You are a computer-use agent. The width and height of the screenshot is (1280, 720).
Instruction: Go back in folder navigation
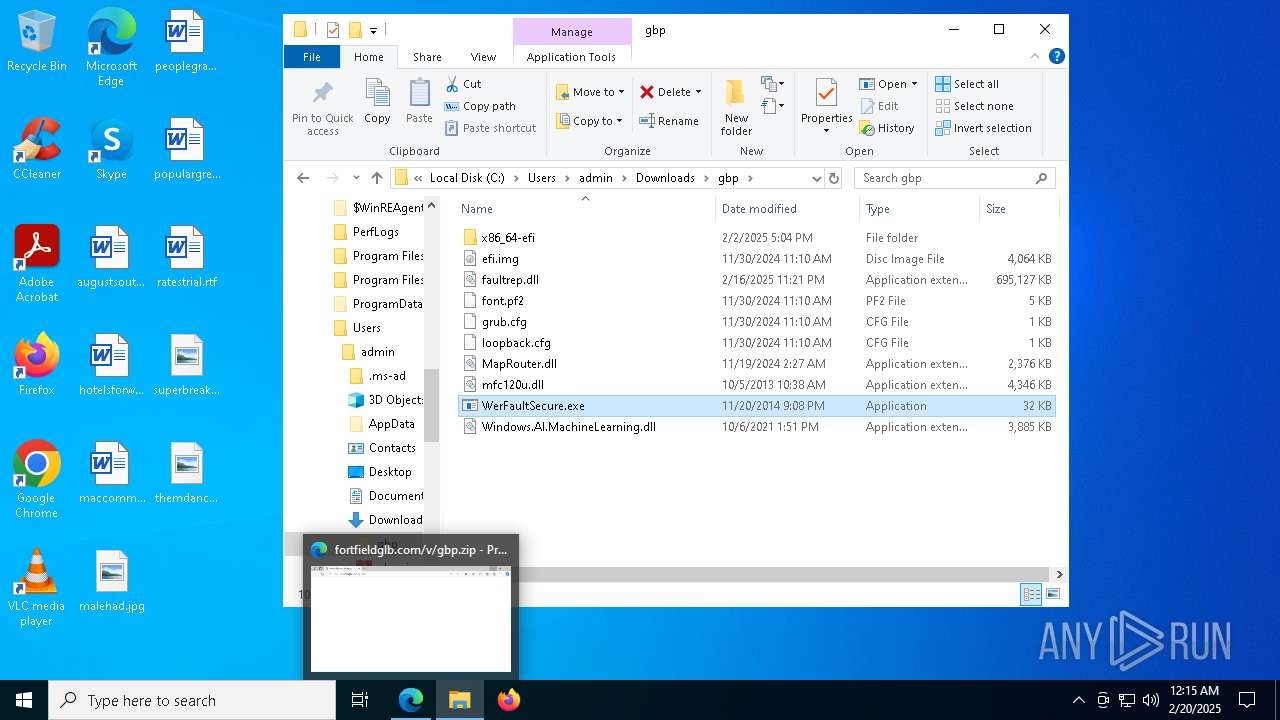(303, 178)
